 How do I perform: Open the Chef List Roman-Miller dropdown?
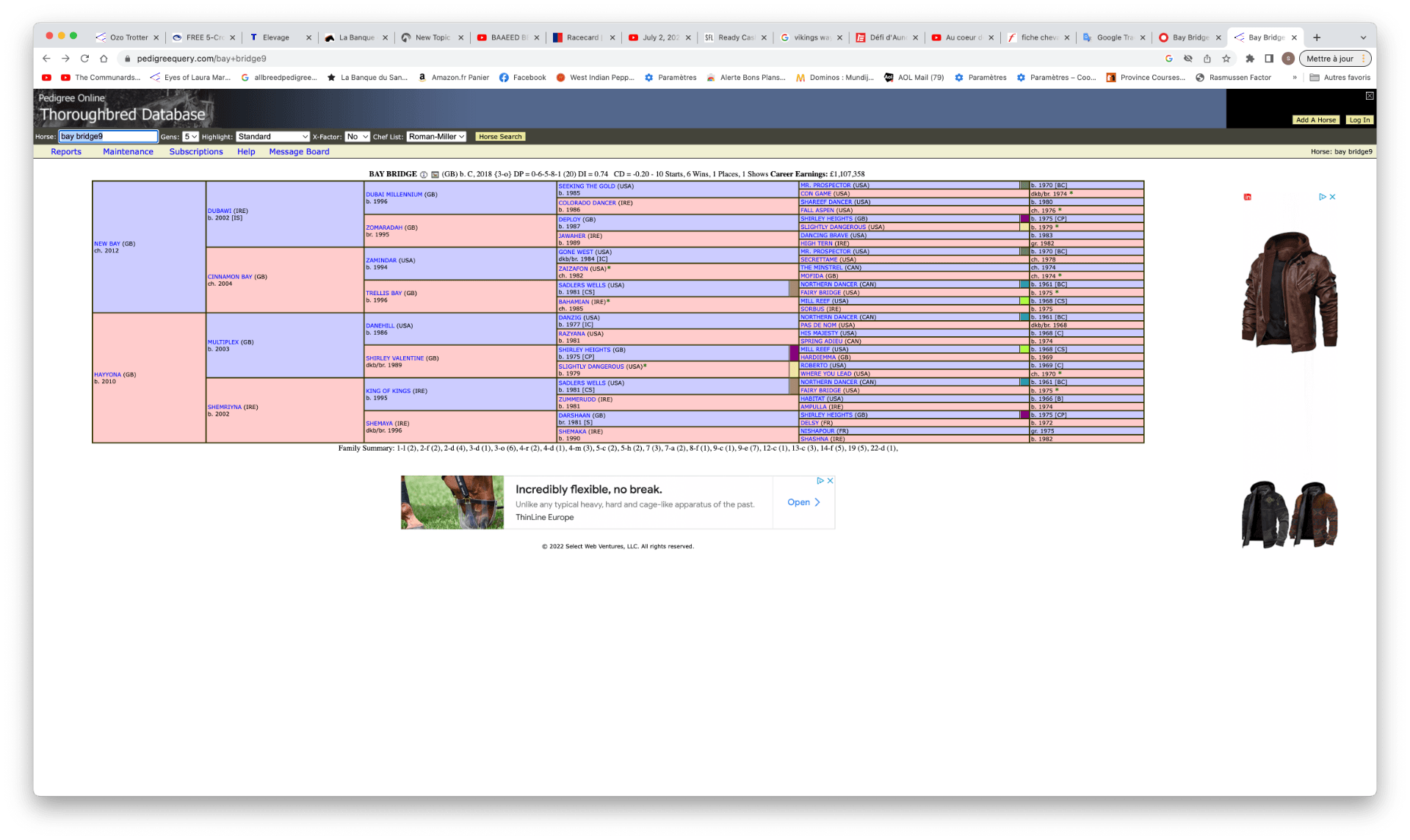click(x=436, y=137)
